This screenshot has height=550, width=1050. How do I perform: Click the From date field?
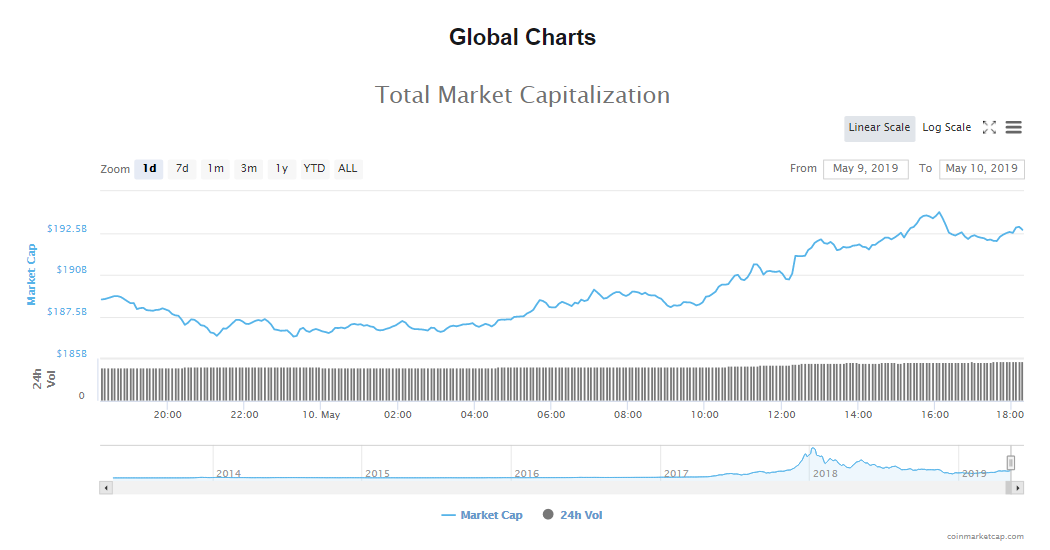pos(865,169)
